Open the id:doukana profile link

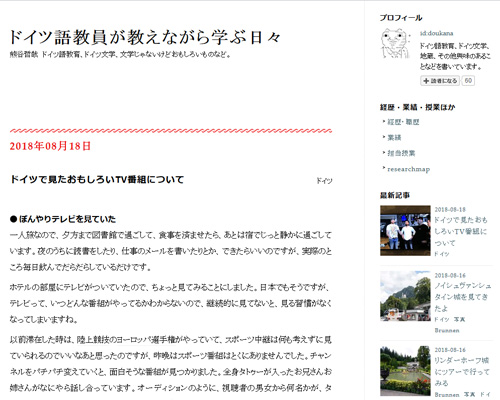point(436,33)
